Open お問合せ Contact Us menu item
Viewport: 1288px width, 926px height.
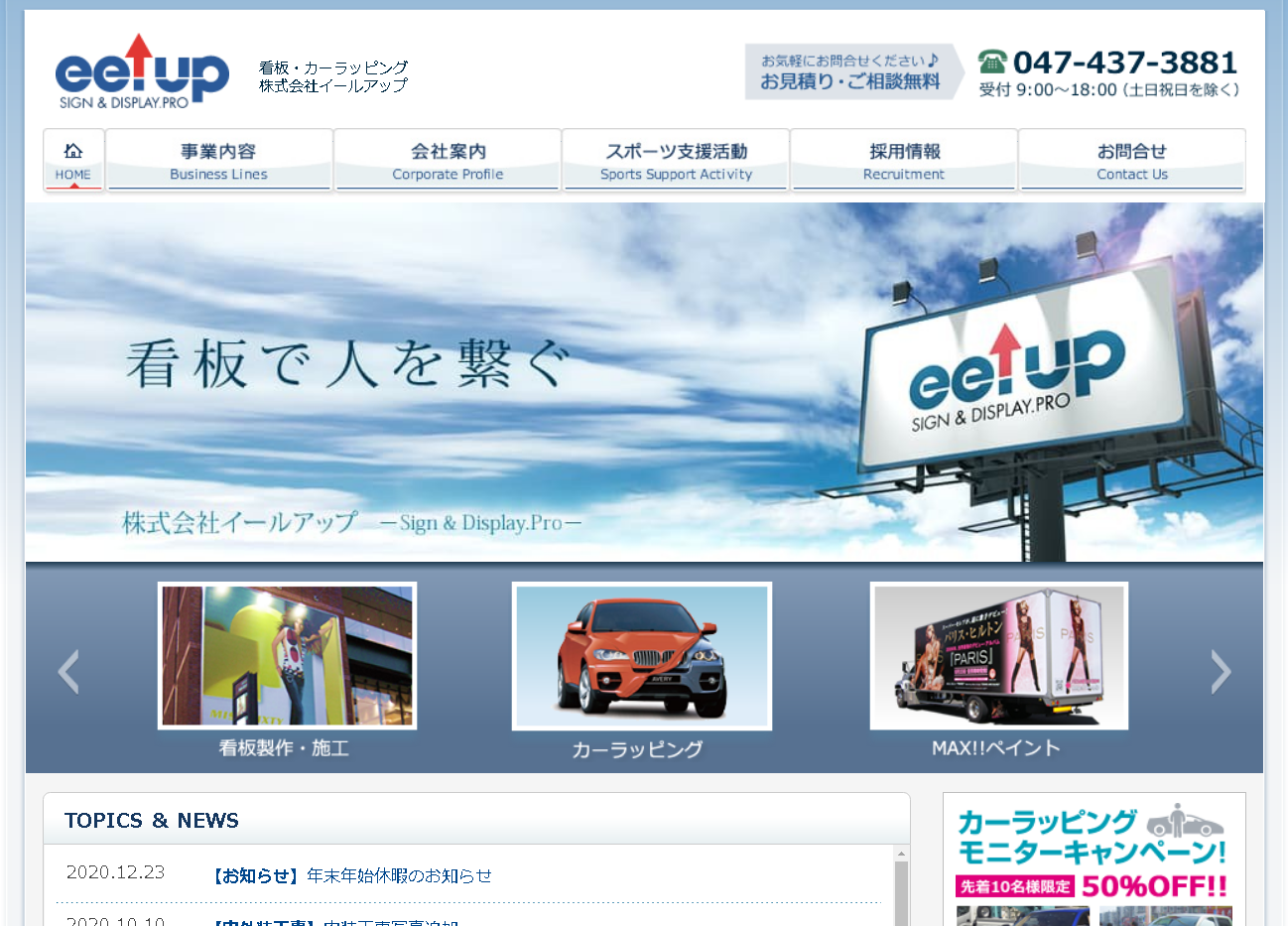tap(1132, 161)
